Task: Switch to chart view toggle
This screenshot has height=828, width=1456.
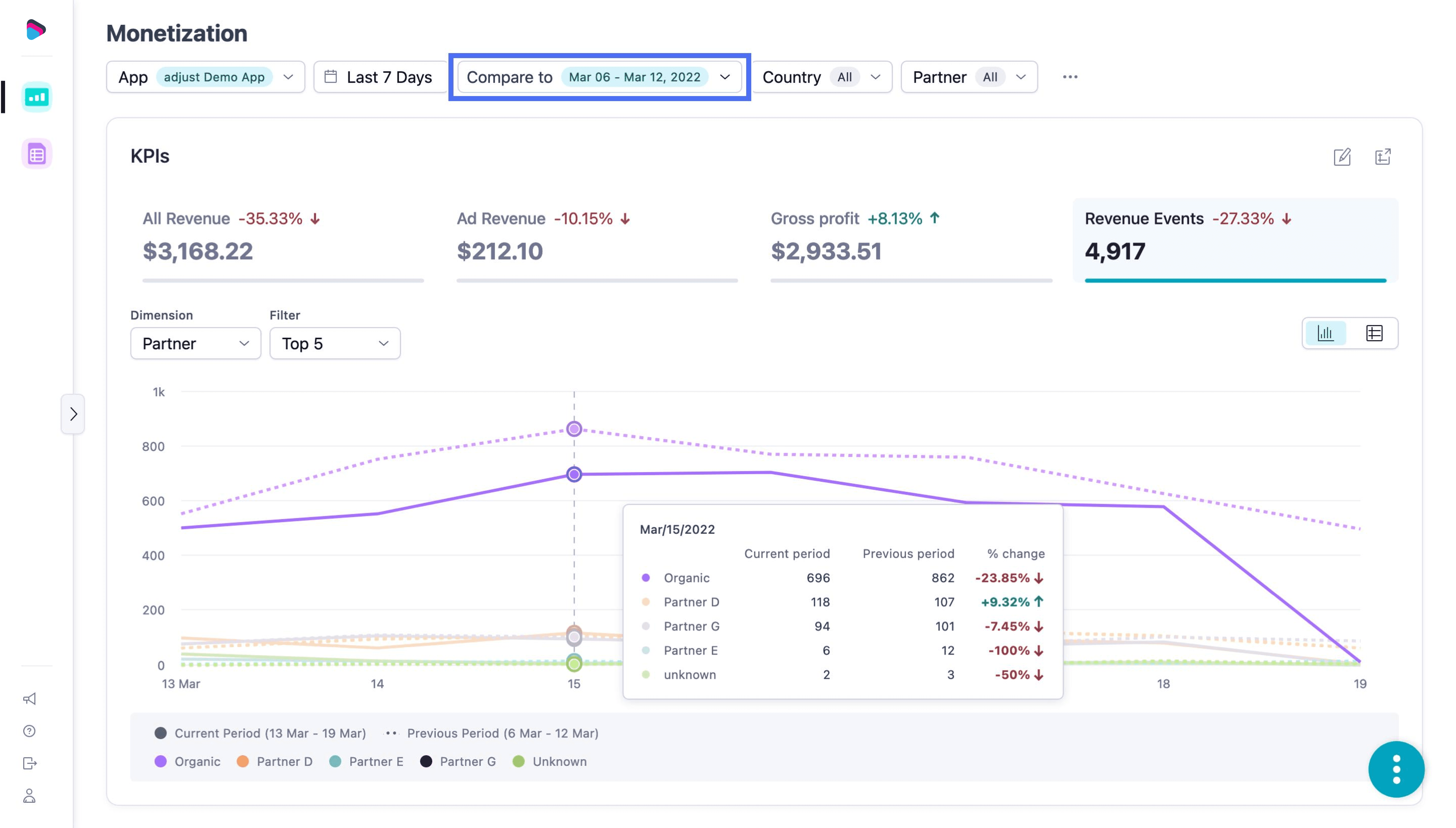Action: click(x=1326, y=333)
